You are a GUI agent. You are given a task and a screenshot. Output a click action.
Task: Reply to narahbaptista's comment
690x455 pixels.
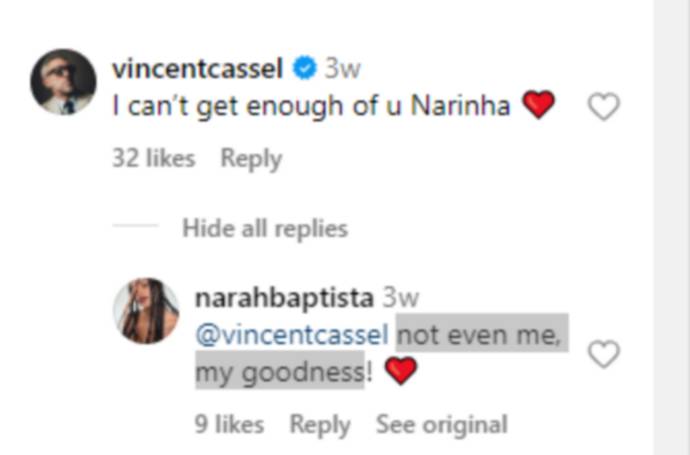320,424
